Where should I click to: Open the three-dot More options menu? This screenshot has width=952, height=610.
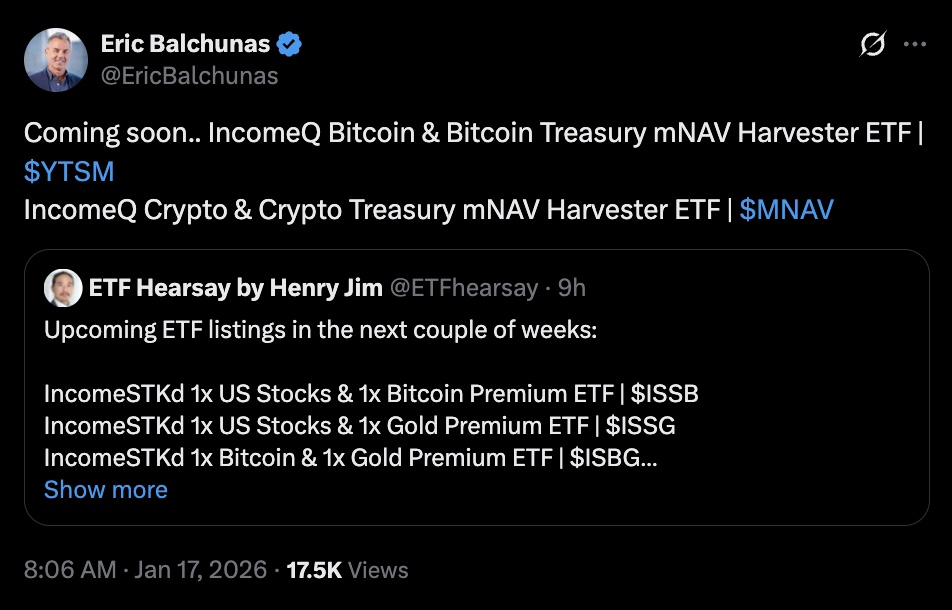[914, 45]
